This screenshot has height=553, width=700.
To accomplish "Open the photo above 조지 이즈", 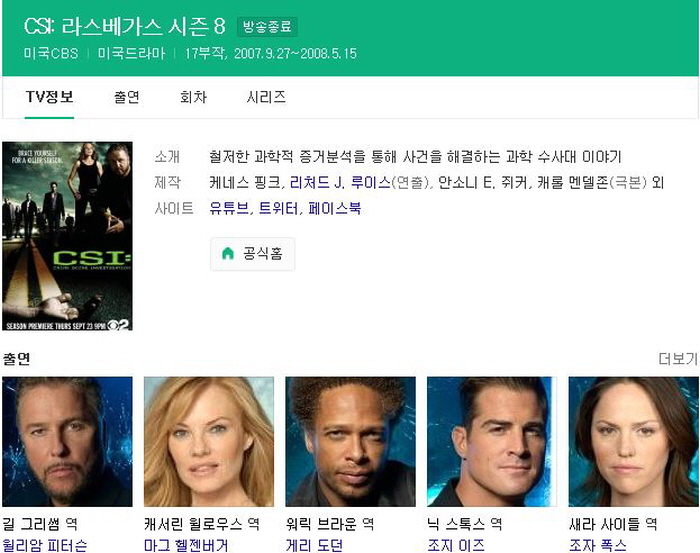I will point(492,441).
